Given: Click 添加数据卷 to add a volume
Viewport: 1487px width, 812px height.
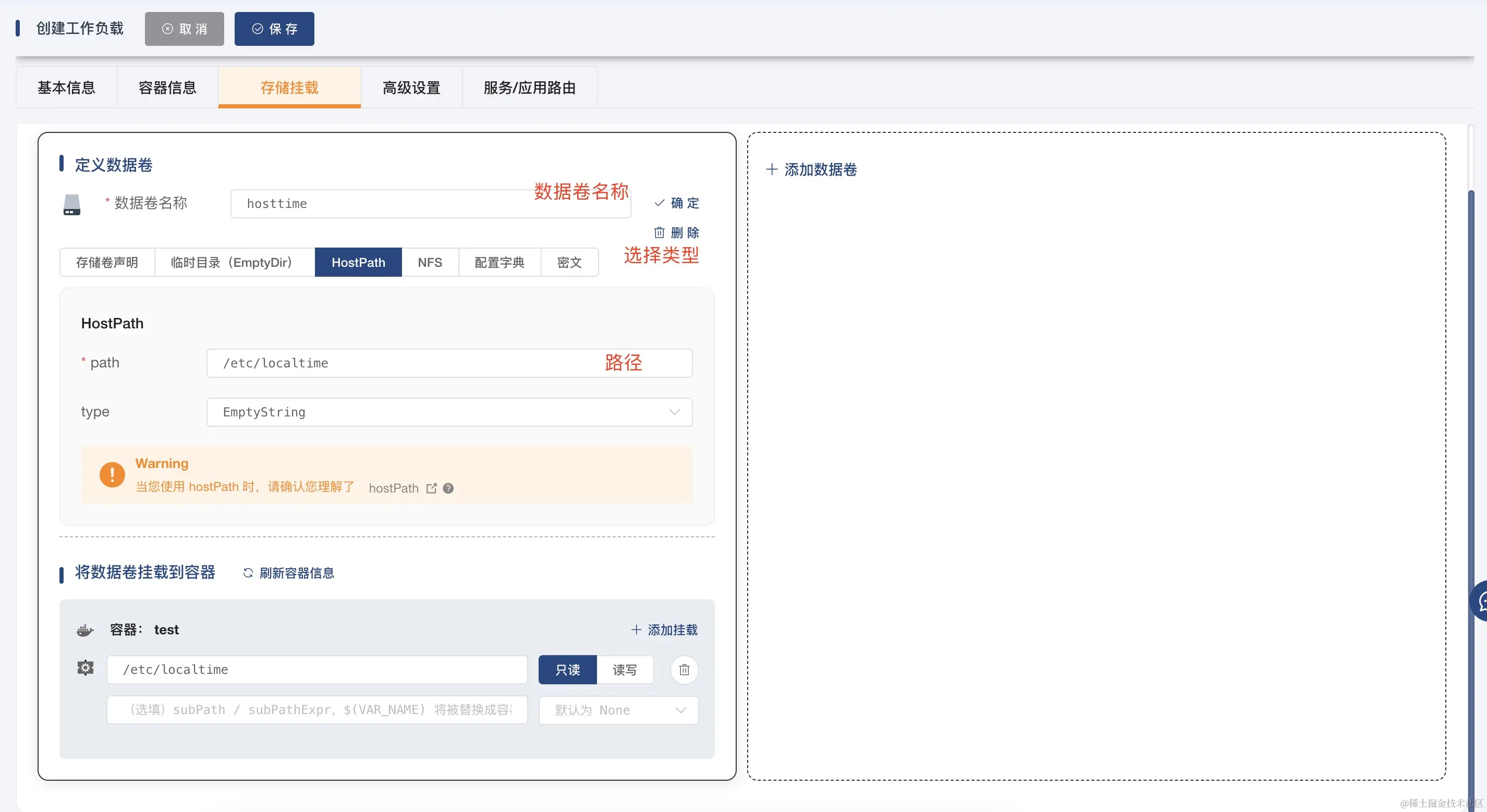Looking at the screenshot, I should (810, 169).
